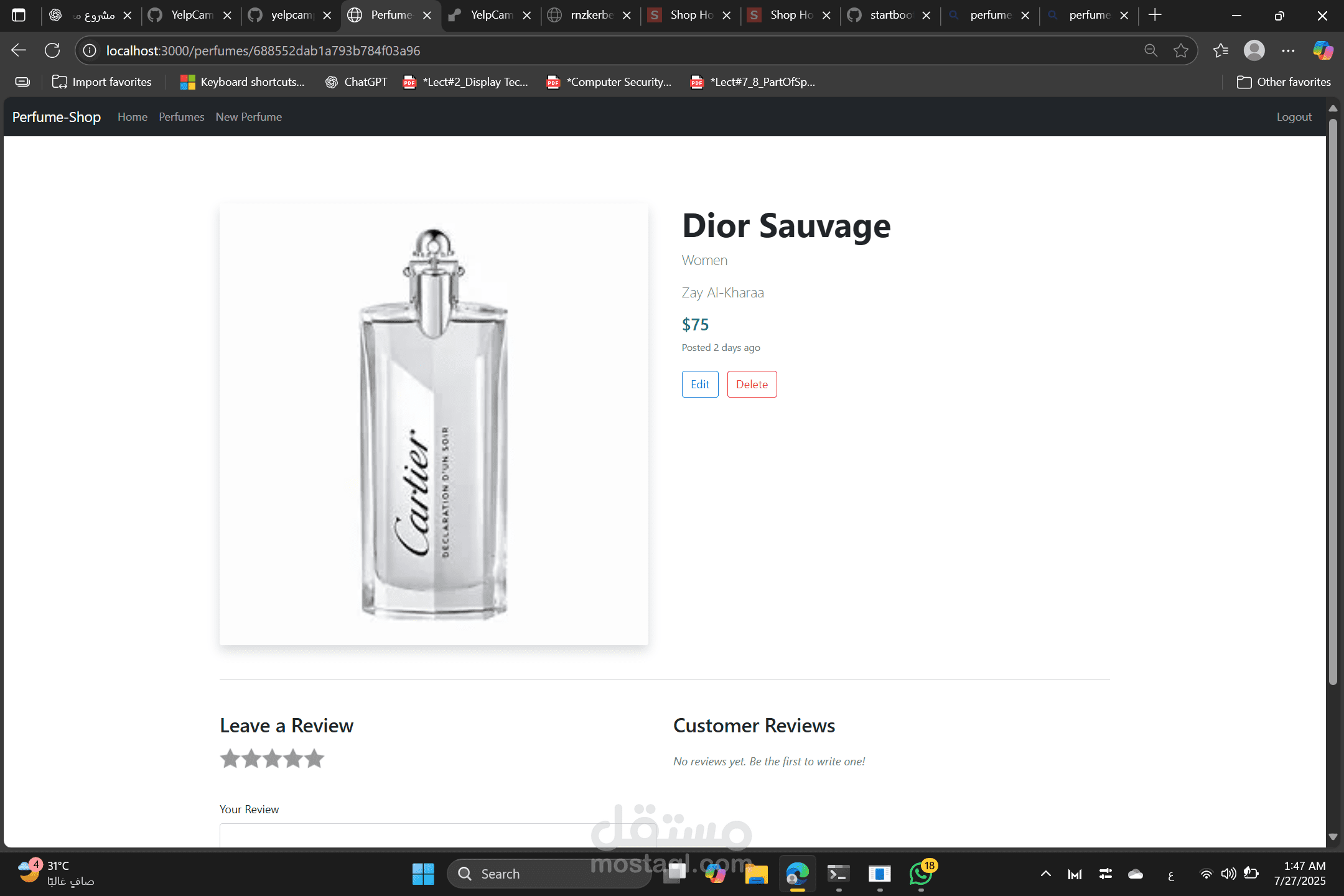
Task: Open the OneDrive cloud tray icon
Action: coord(1136,874)
